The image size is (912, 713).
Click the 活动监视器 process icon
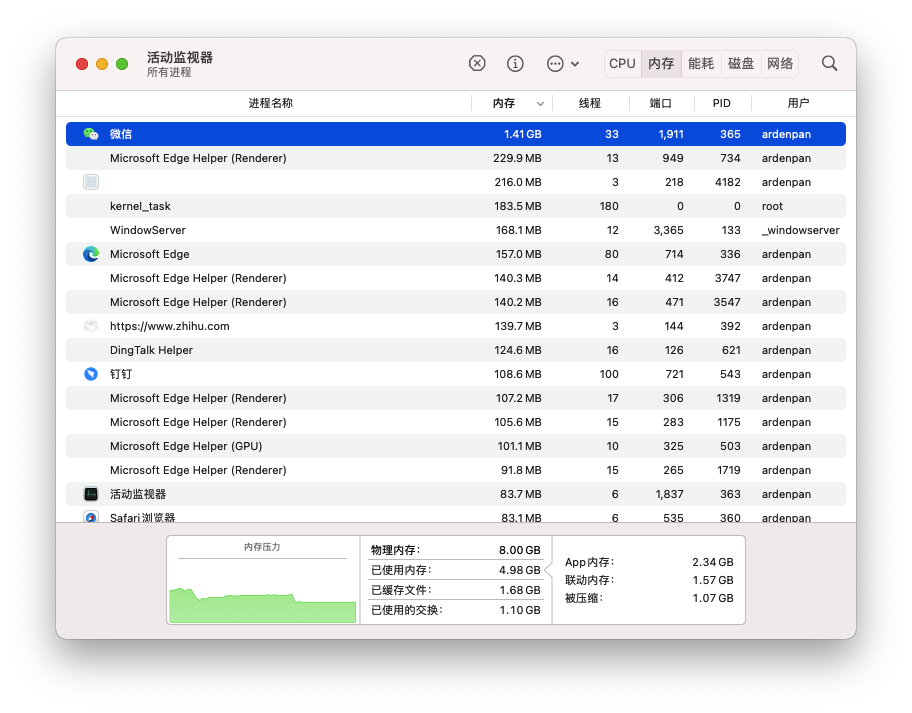tap(91, 494)
